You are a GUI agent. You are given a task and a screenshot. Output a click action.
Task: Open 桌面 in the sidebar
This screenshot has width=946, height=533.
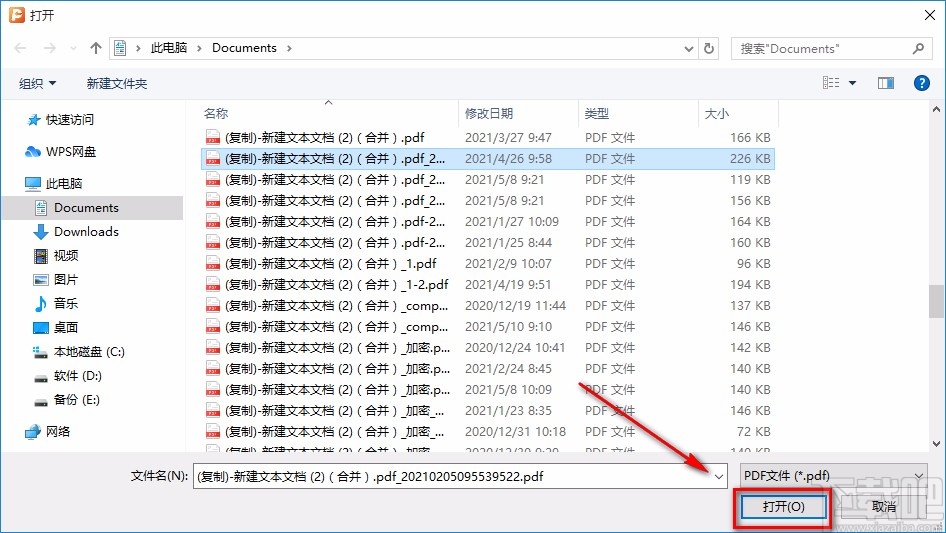[56, 328]
